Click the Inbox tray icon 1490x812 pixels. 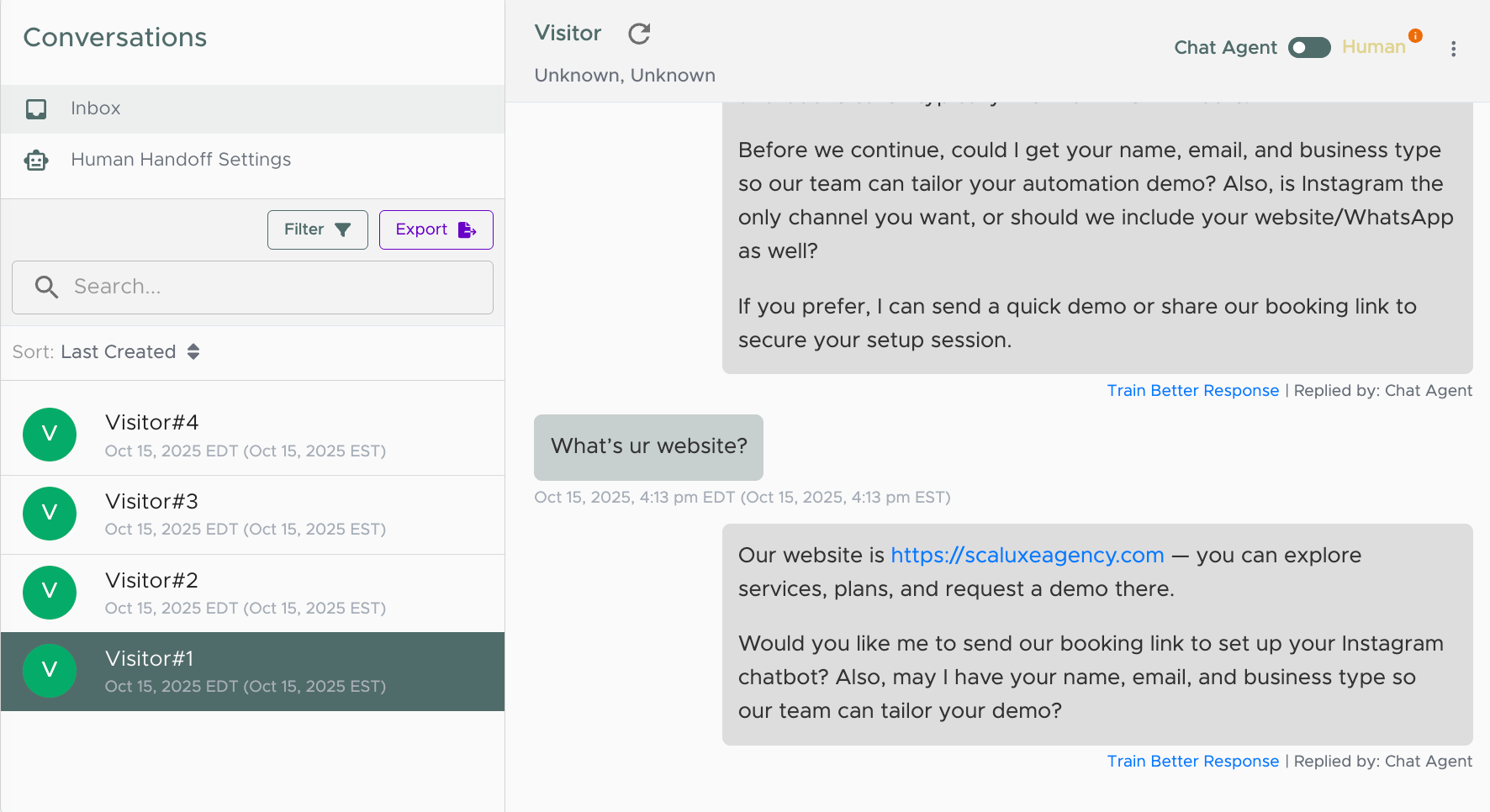coord(36,109)
